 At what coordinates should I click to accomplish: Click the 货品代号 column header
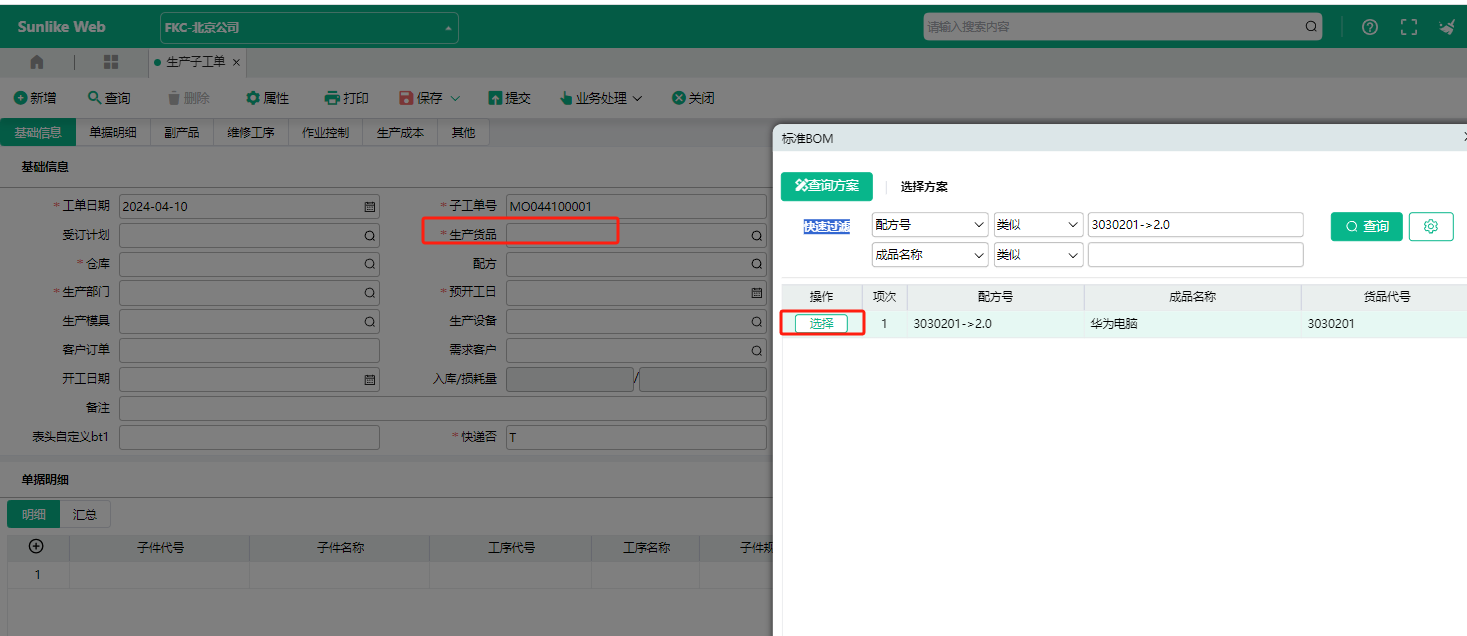[1384, 297]
